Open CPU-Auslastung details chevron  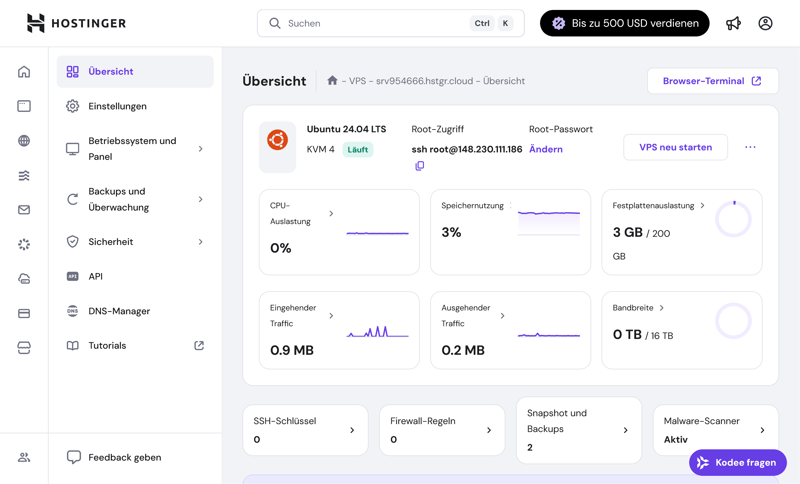331,213
